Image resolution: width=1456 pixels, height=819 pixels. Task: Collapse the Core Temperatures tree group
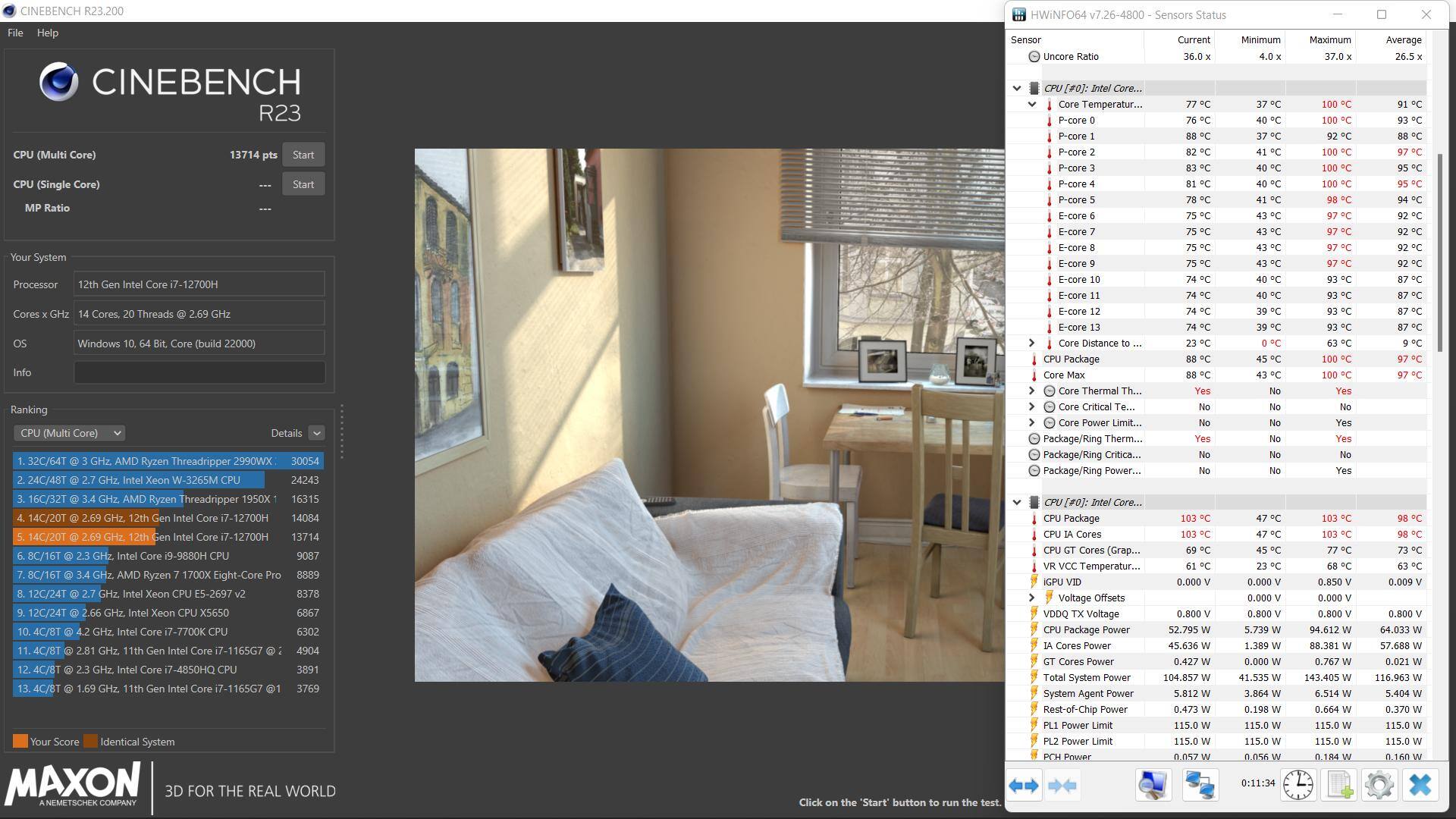tap(1032, 105)
